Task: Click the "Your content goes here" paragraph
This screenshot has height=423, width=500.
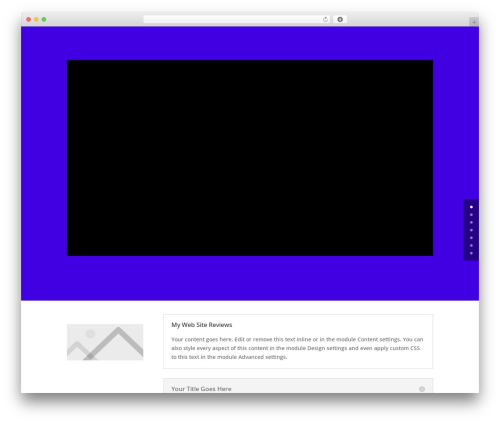Action: tap(297, 348)
